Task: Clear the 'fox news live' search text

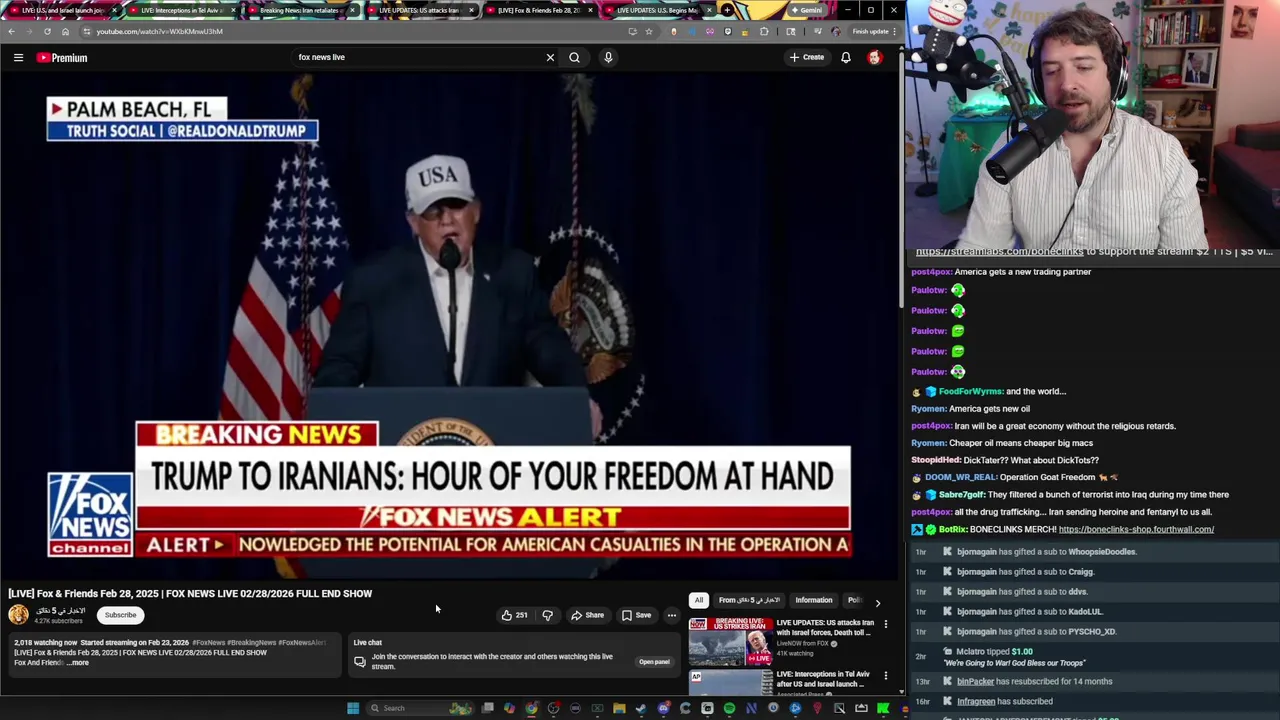Action: [x=550, y=57]
